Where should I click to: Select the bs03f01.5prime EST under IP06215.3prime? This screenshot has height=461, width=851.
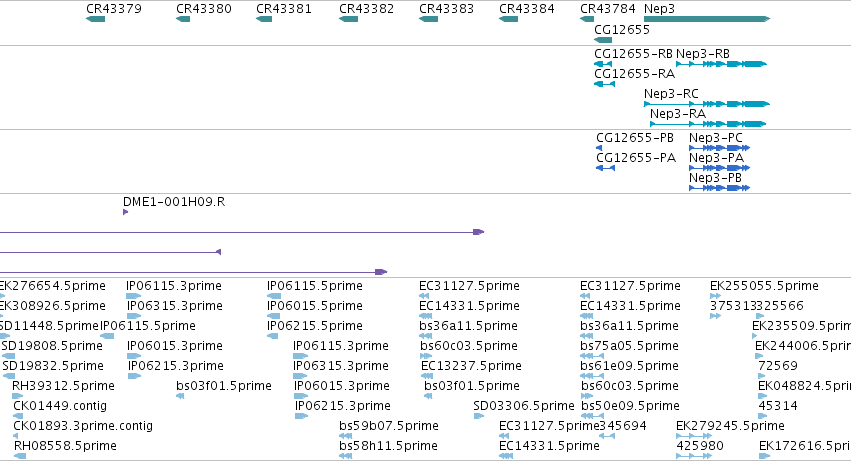180,396
